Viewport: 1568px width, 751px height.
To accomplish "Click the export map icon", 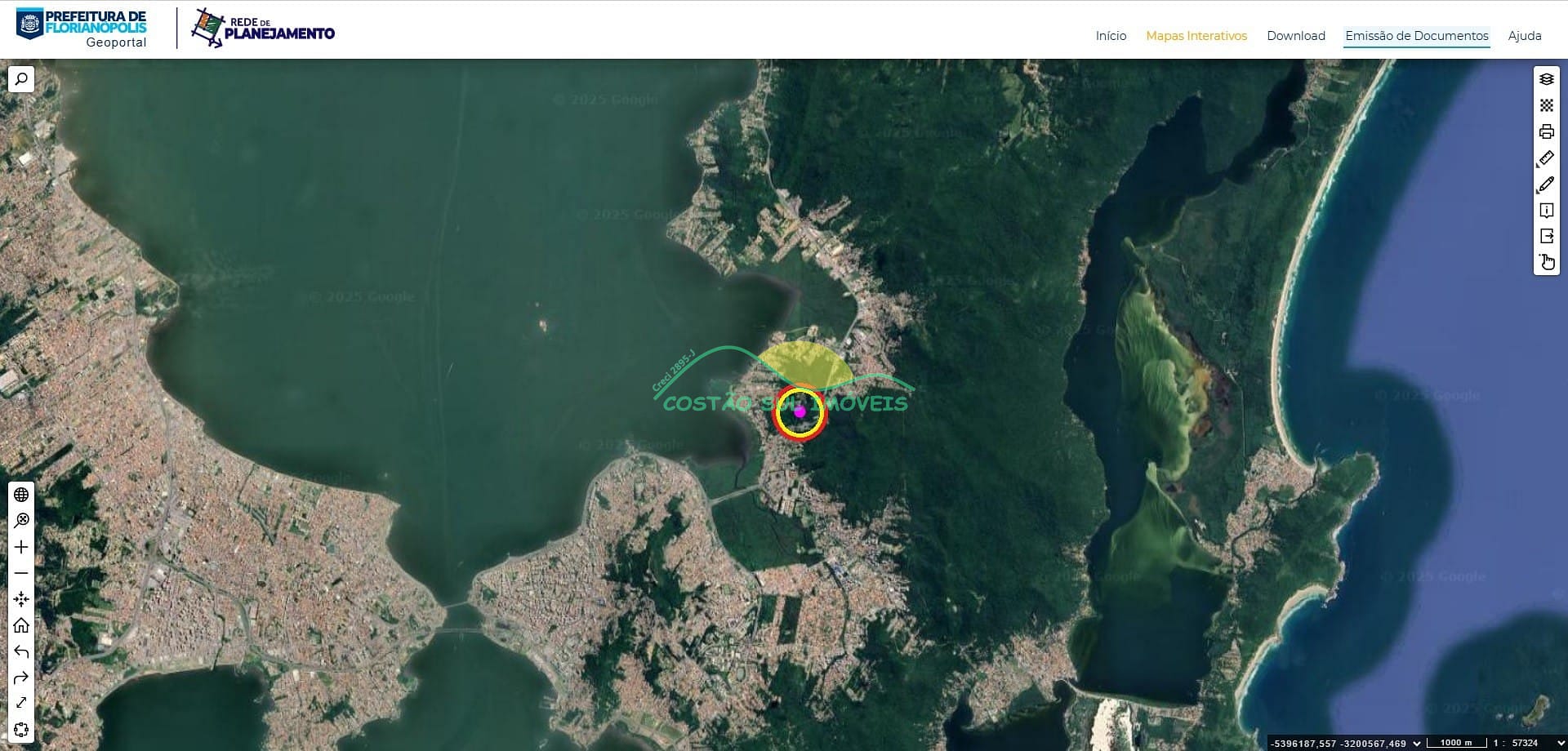I will point(1546,236).
